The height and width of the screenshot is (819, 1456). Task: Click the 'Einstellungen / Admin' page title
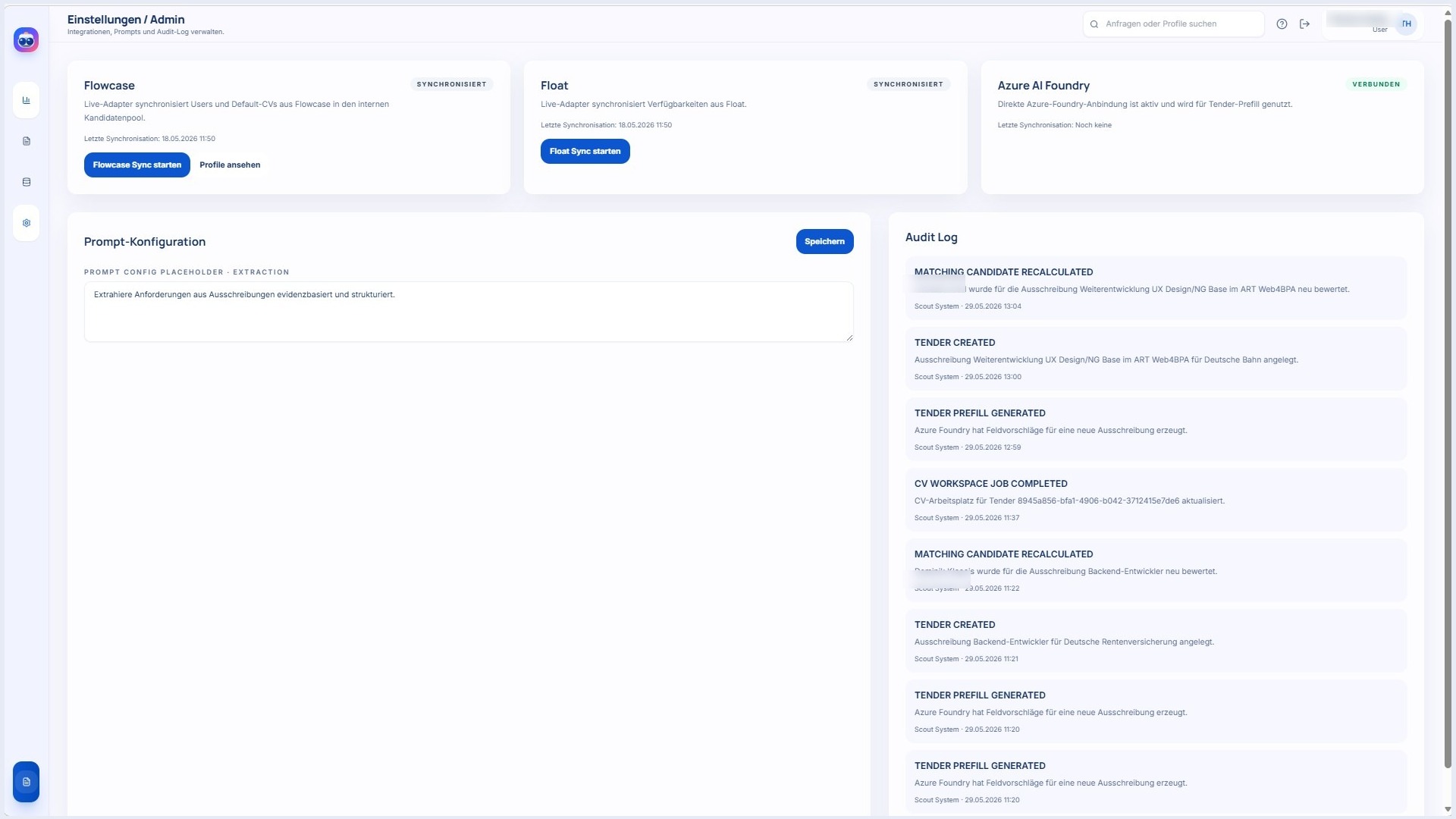(x=126, y=20)
